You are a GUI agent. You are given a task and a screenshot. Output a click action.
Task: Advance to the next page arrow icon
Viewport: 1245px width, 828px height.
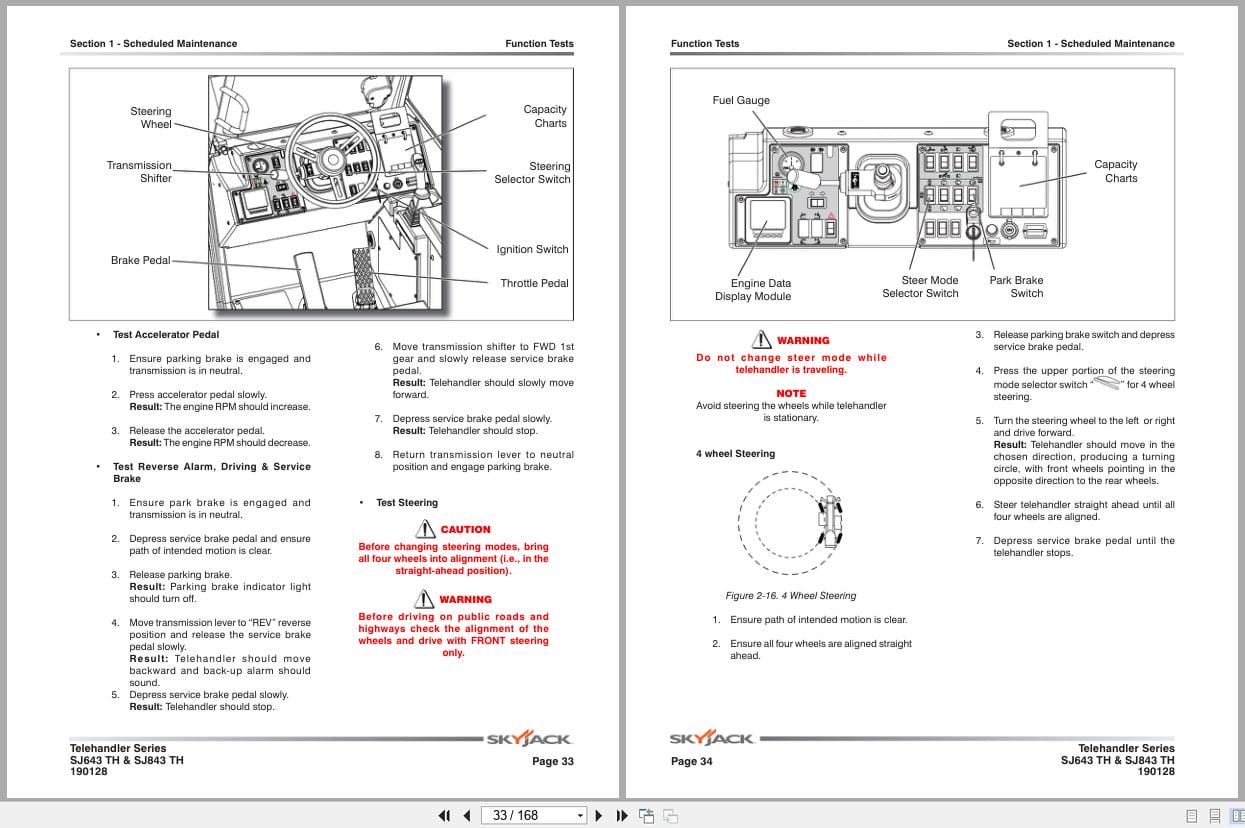598,815
